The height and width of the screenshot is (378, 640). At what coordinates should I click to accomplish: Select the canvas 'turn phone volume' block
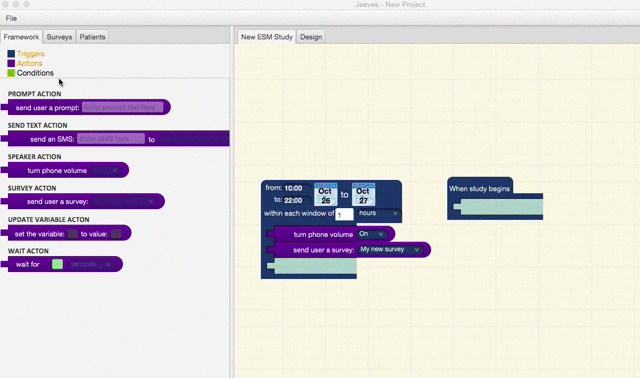tap(331, 234)
